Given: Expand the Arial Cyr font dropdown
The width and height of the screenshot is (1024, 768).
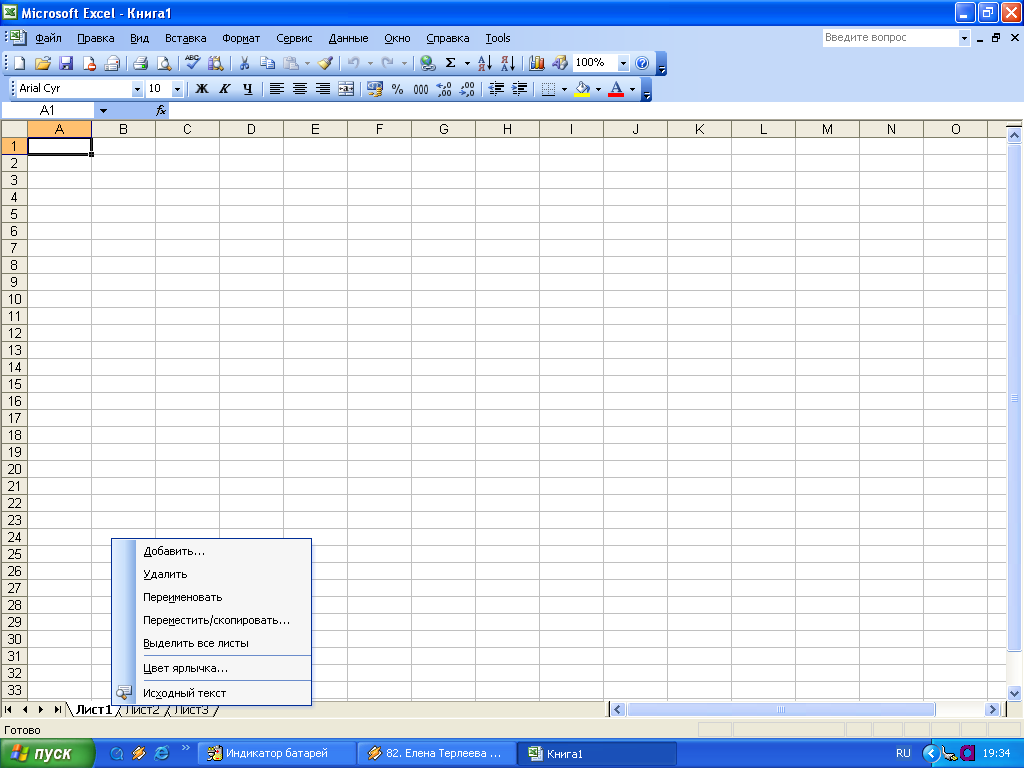Looking at the screenshot, I should [137, 89].
